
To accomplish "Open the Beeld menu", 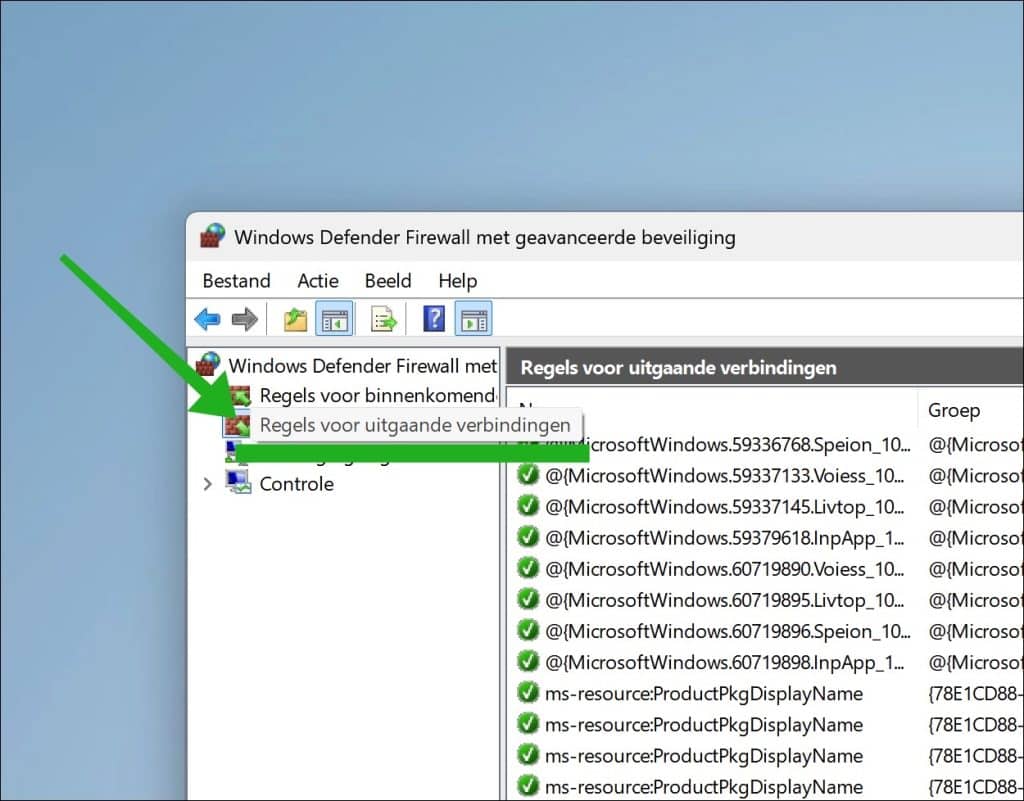I will point(388,281).
